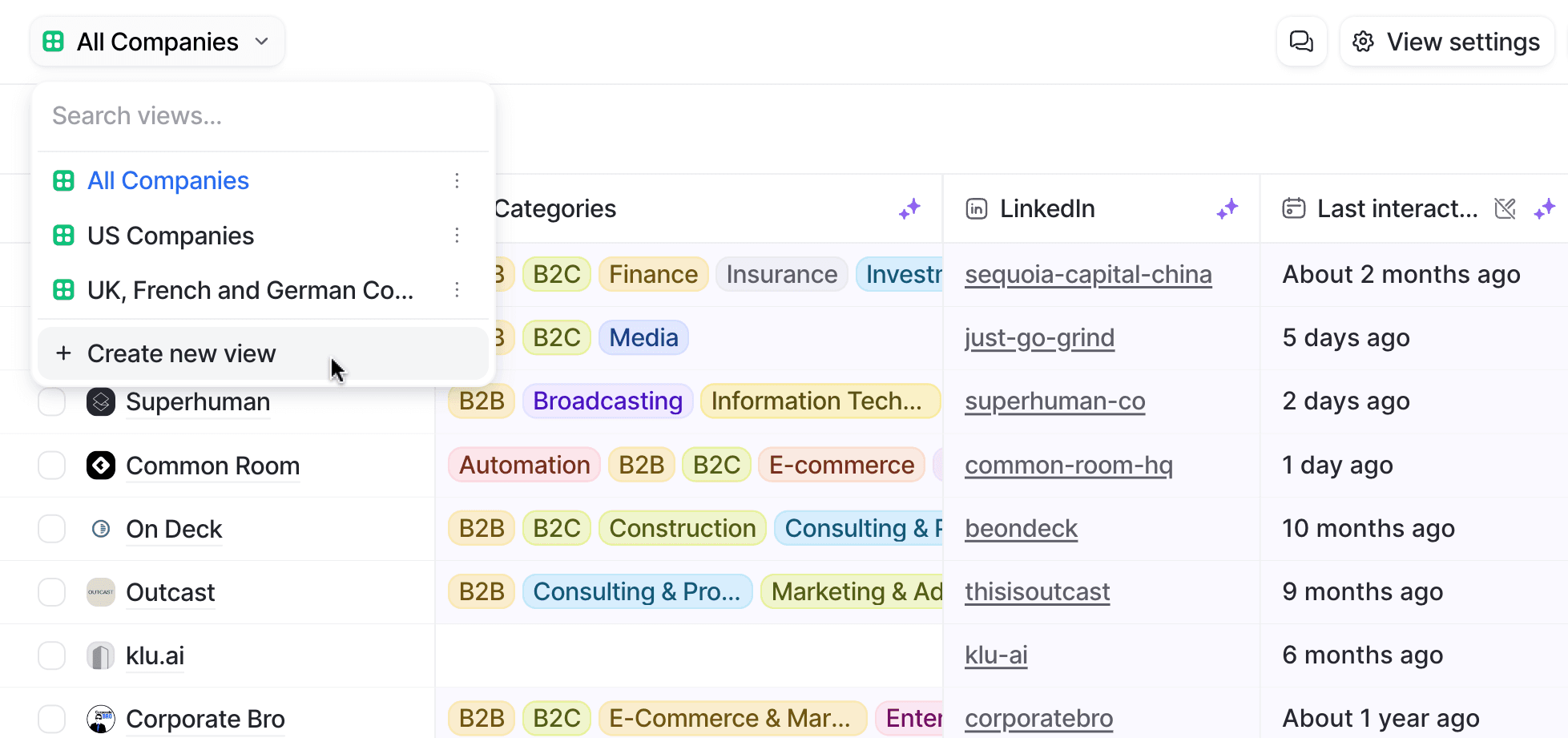Click the Common Room company logo
This screenshot has width=1568, height=738.
coord(101,466)
